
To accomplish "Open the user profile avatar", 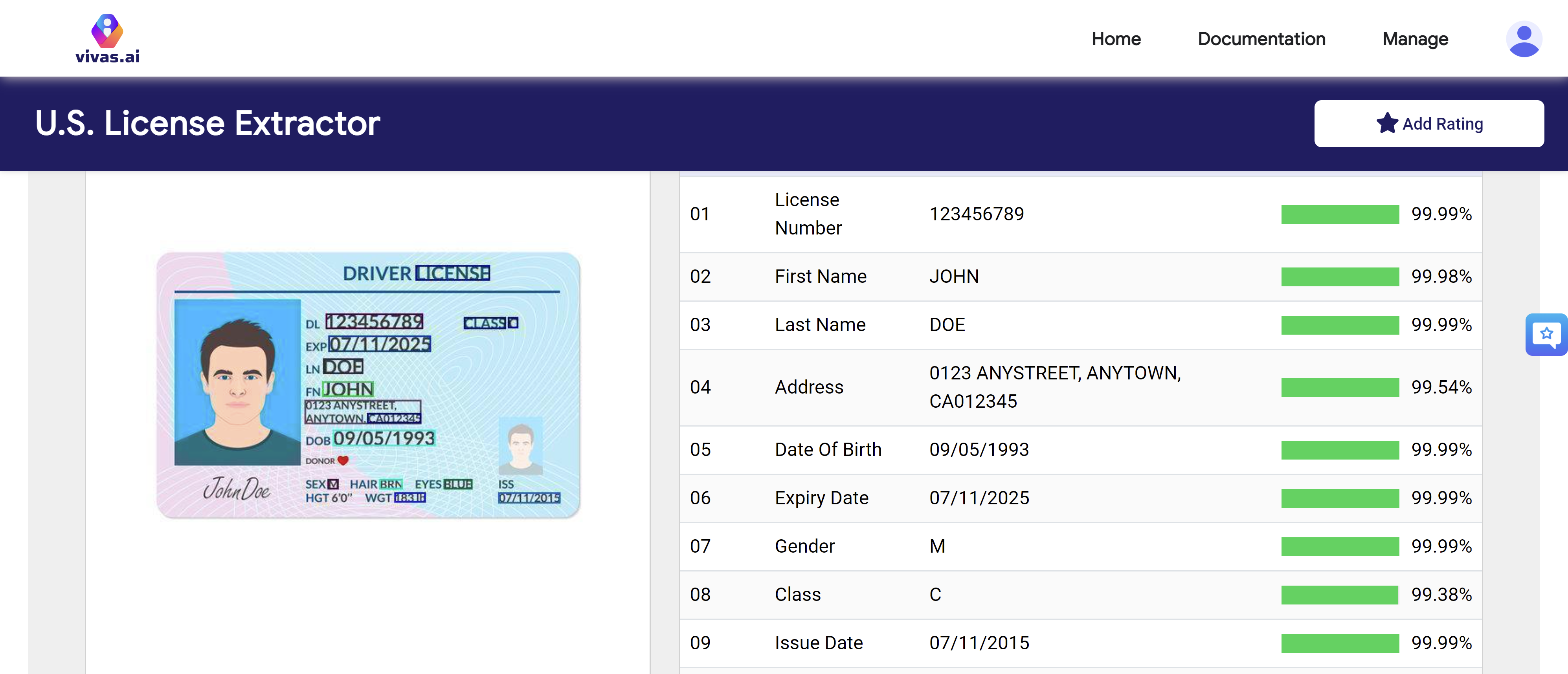I will click(x=1523, y=39).
